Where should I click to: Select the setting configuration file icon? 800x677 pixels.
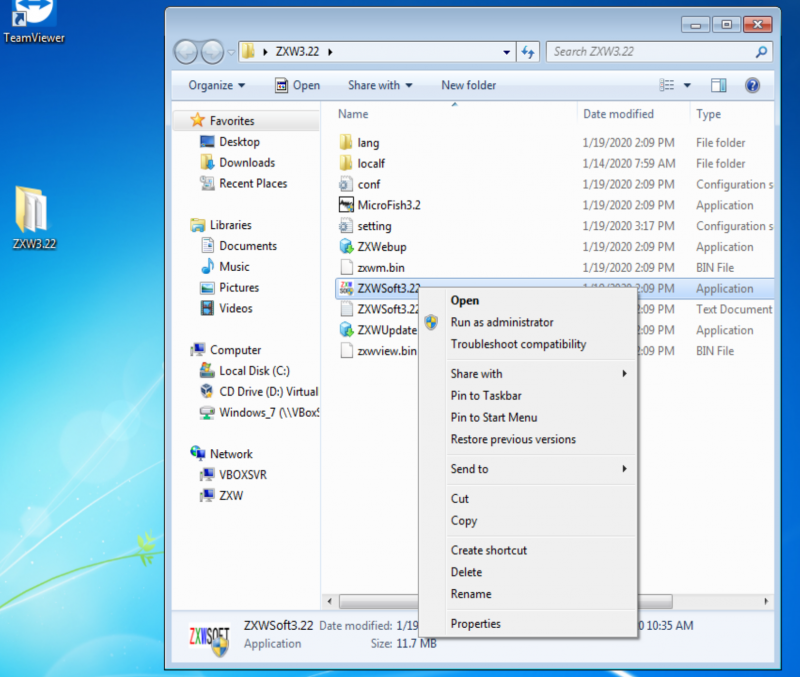pos(346,226)
